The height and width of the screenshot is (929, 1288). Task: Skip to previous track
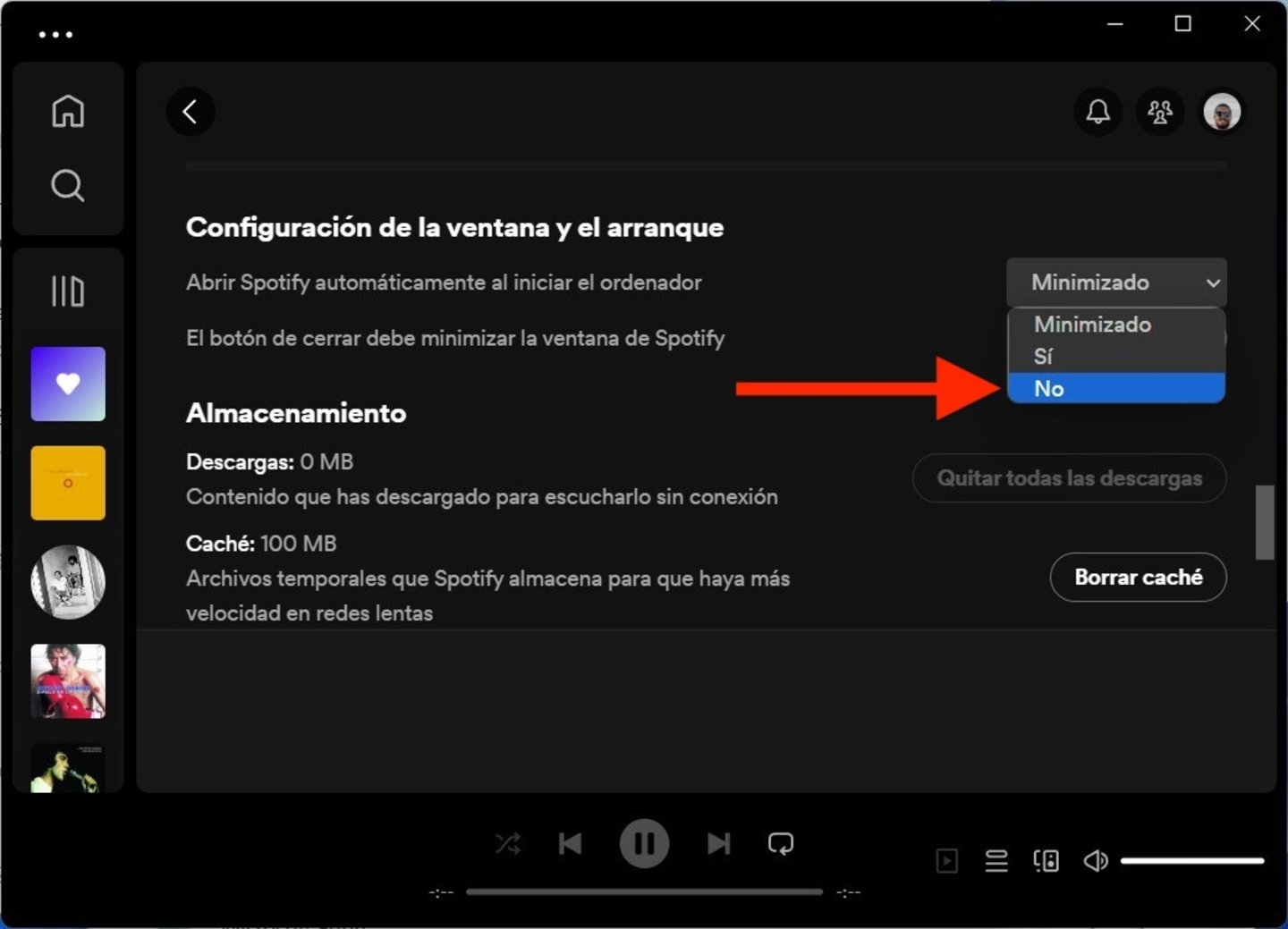(x=570, y=843)
